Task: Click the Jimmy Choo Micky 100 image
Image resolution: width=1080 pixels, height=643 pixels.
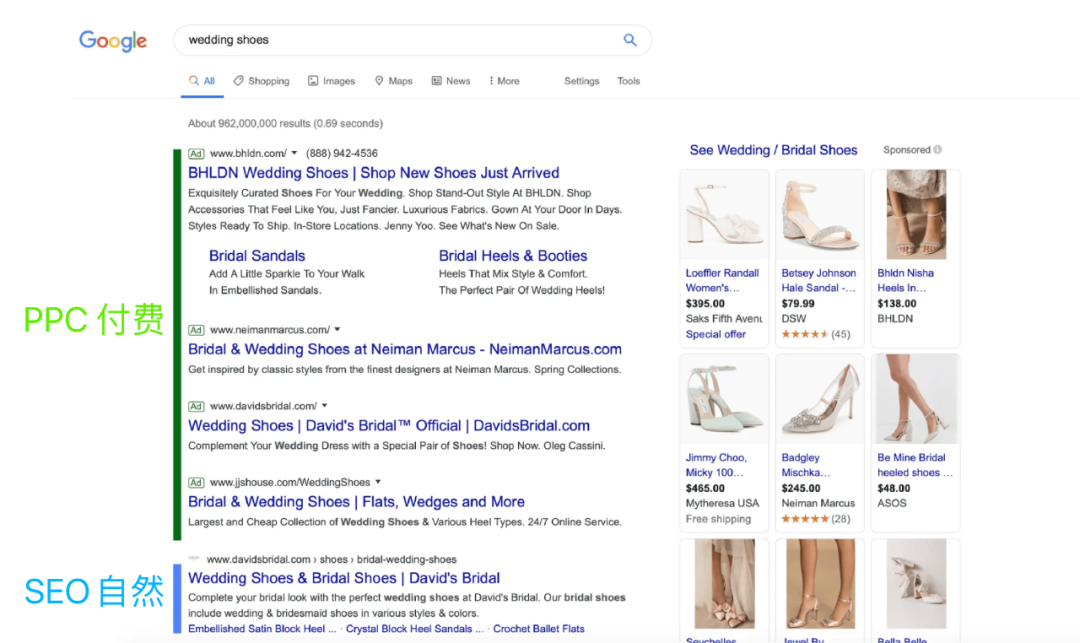Action: 724,399
